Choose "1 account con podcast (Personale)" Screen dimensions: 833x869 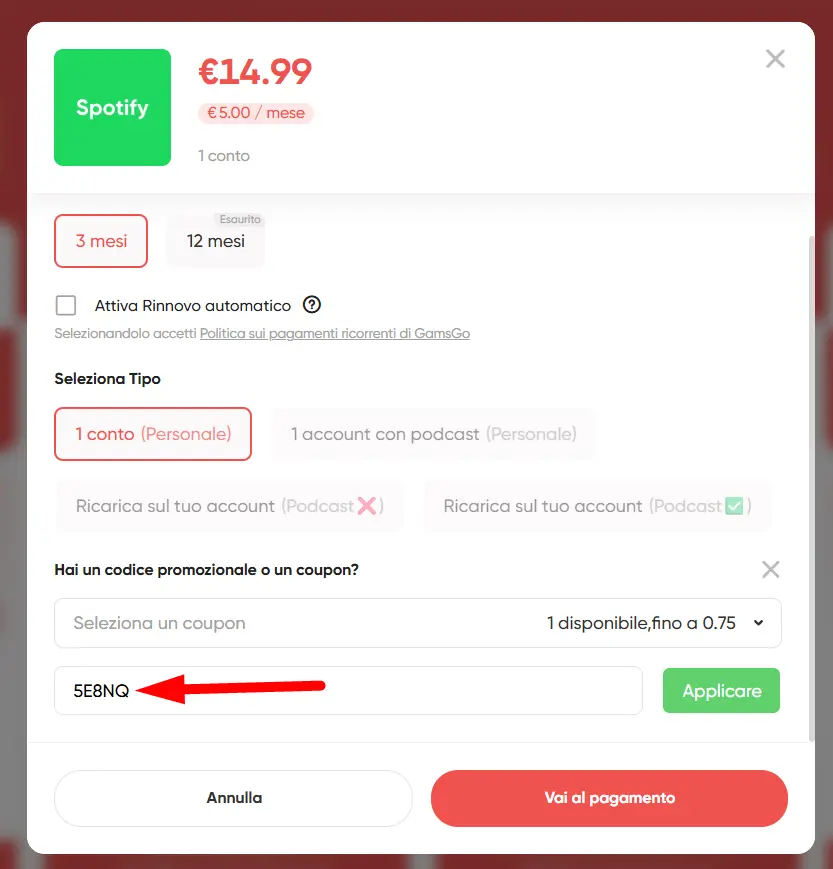point(433,434)
